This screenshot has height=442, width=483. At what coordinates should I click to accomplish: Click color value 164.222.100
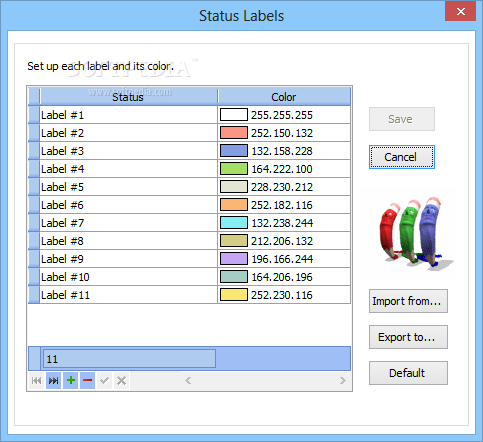pos(282,169)
